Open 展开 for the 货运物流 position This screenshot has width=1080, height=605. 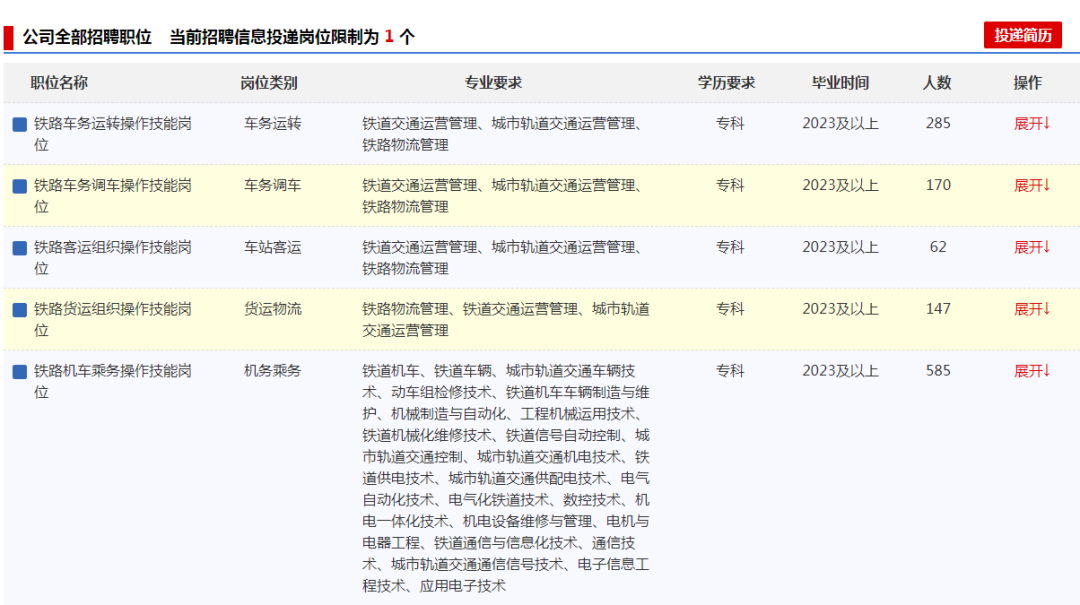1032,310
